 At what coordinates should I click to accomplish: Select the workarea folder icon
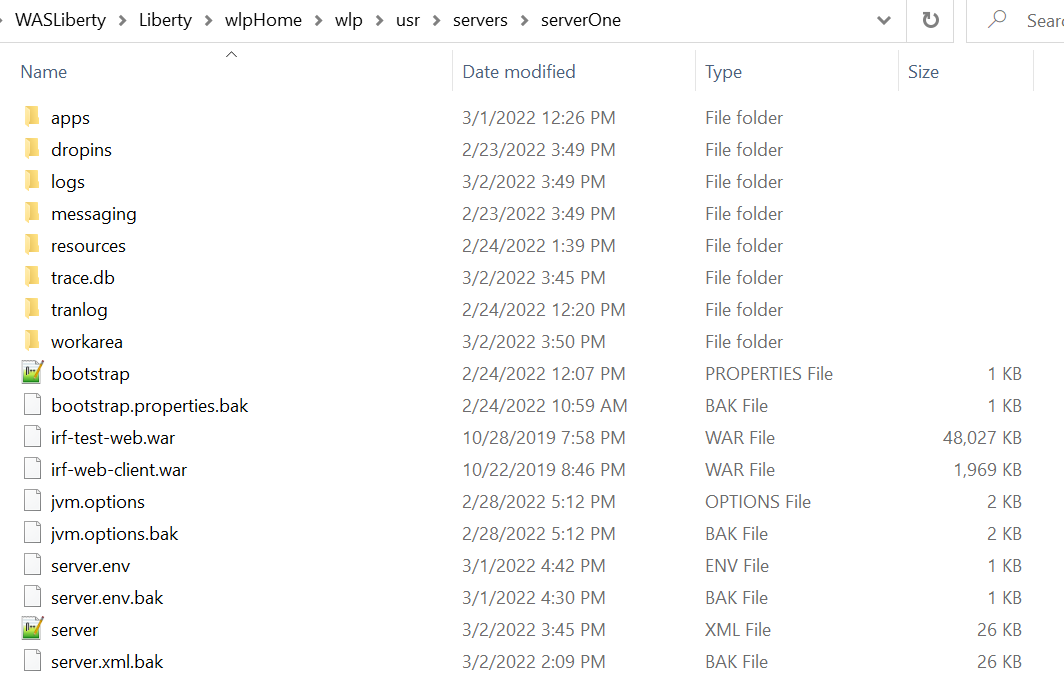(x=32, y=340)
